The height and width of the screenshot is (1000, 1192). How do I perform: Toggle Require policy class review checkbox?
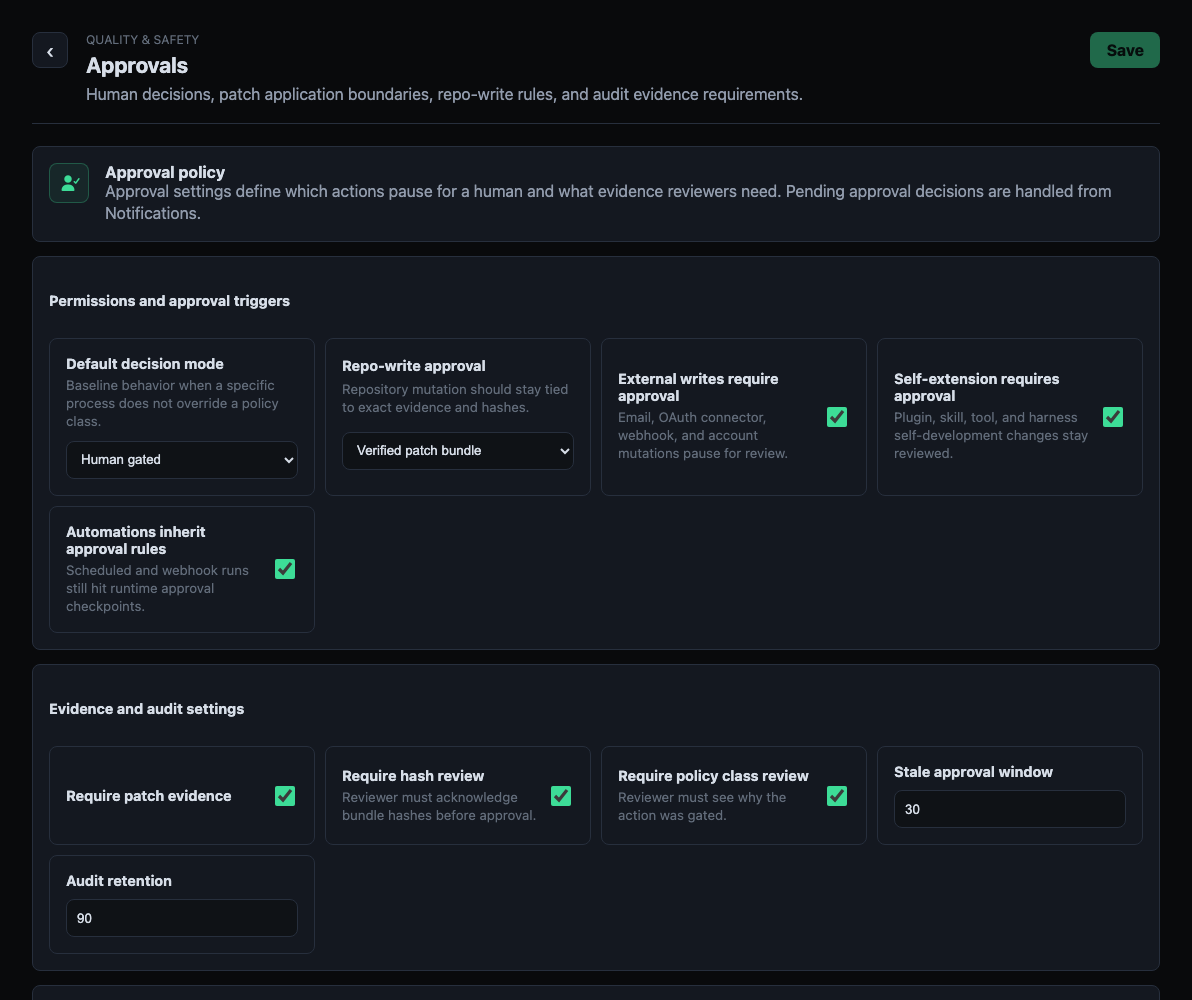click(x=837, y=795)
